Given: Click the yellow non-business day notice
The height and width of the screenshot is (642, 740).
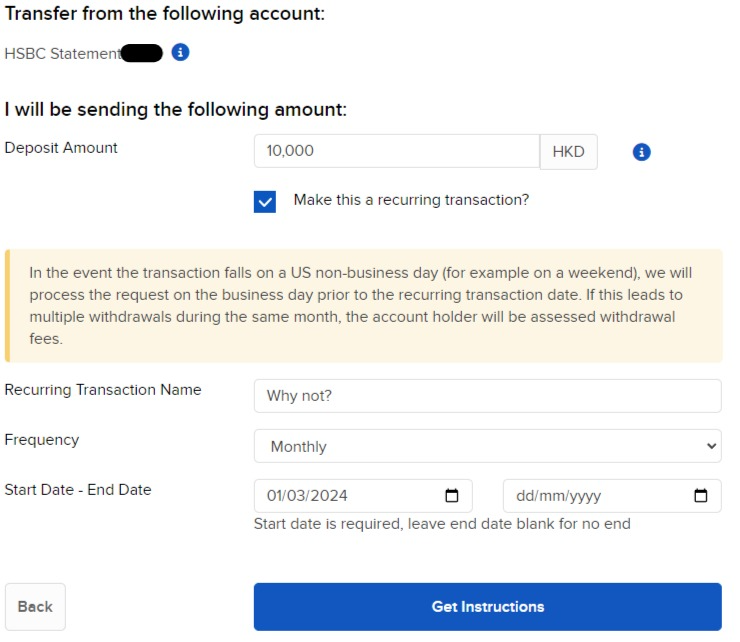Looking at the screenshot, I should [x=363, y=306].
